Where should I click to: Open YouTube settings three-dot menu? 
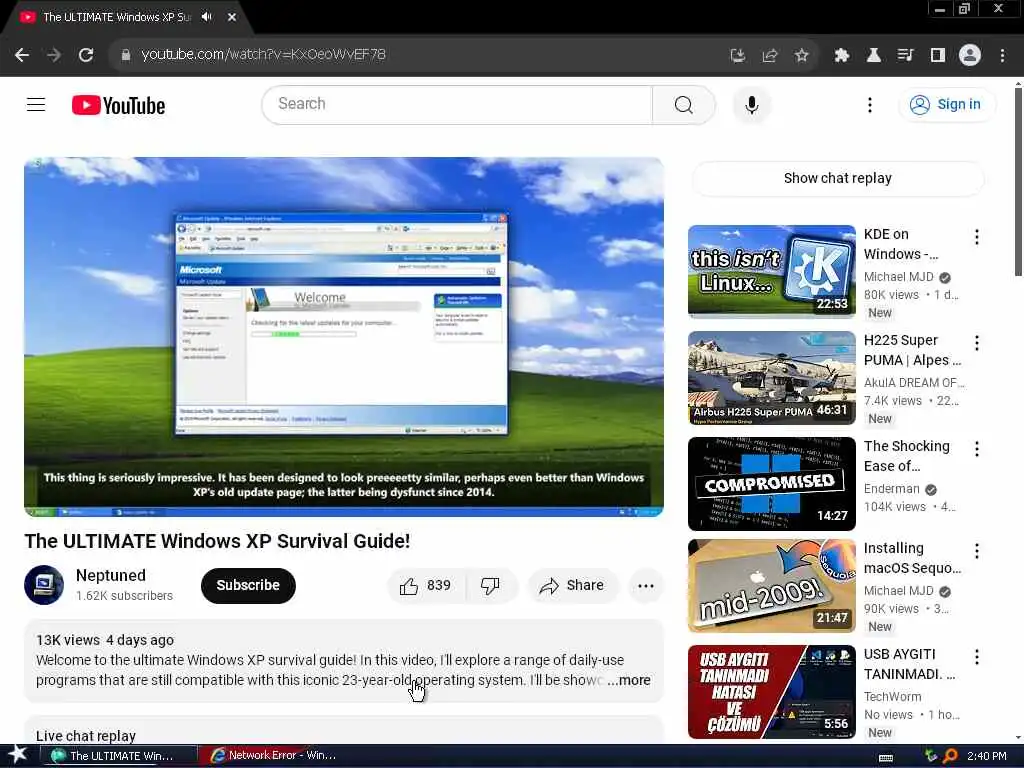869,104
